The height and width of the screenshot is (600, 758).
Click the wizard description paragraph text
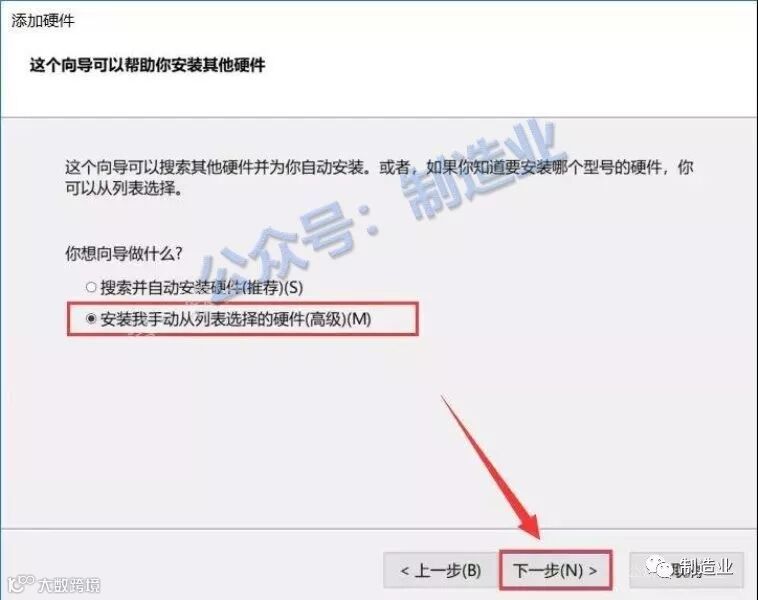coord(379,177)
